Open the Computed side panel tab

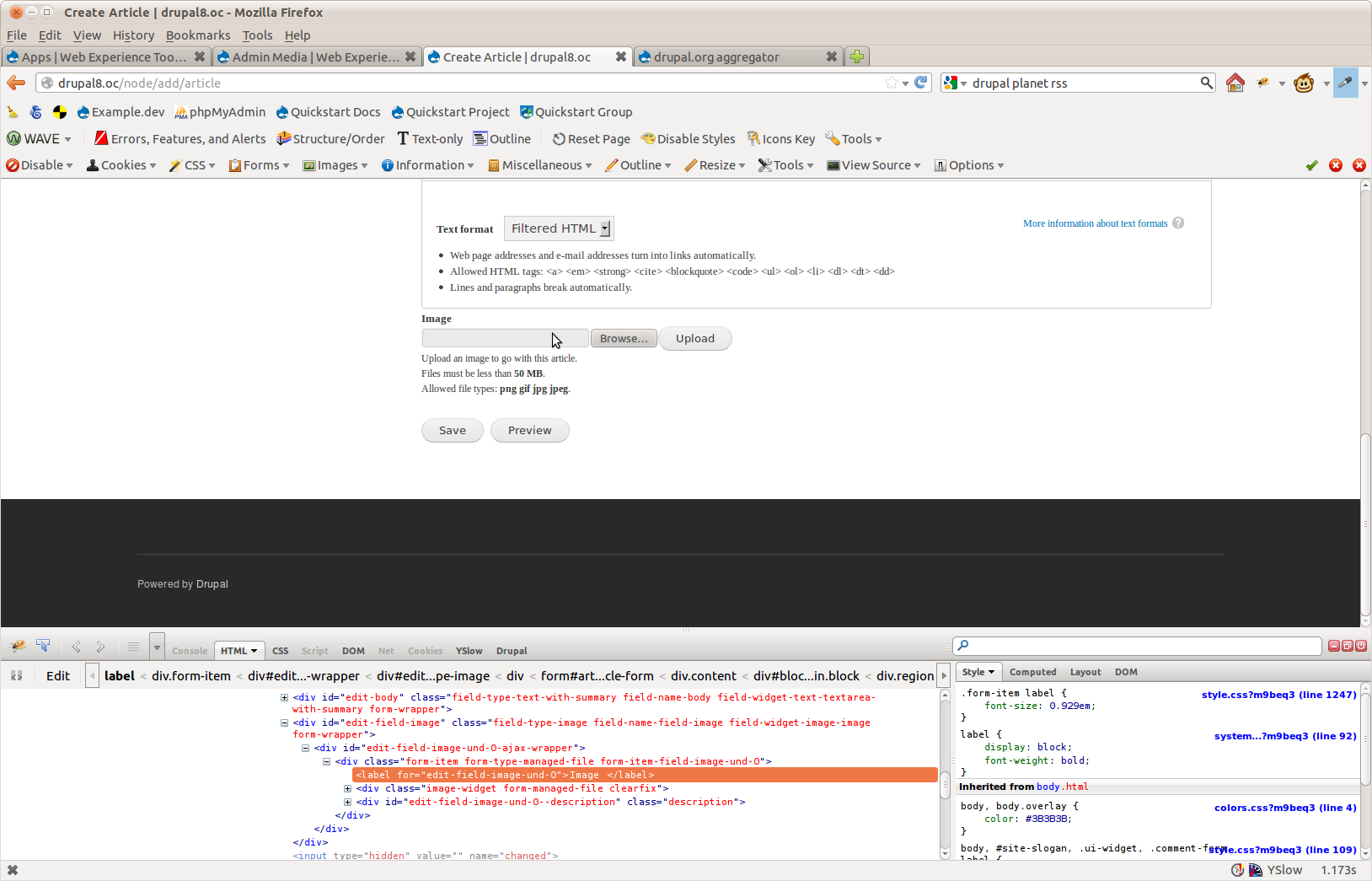click(x=1032, y=672)
